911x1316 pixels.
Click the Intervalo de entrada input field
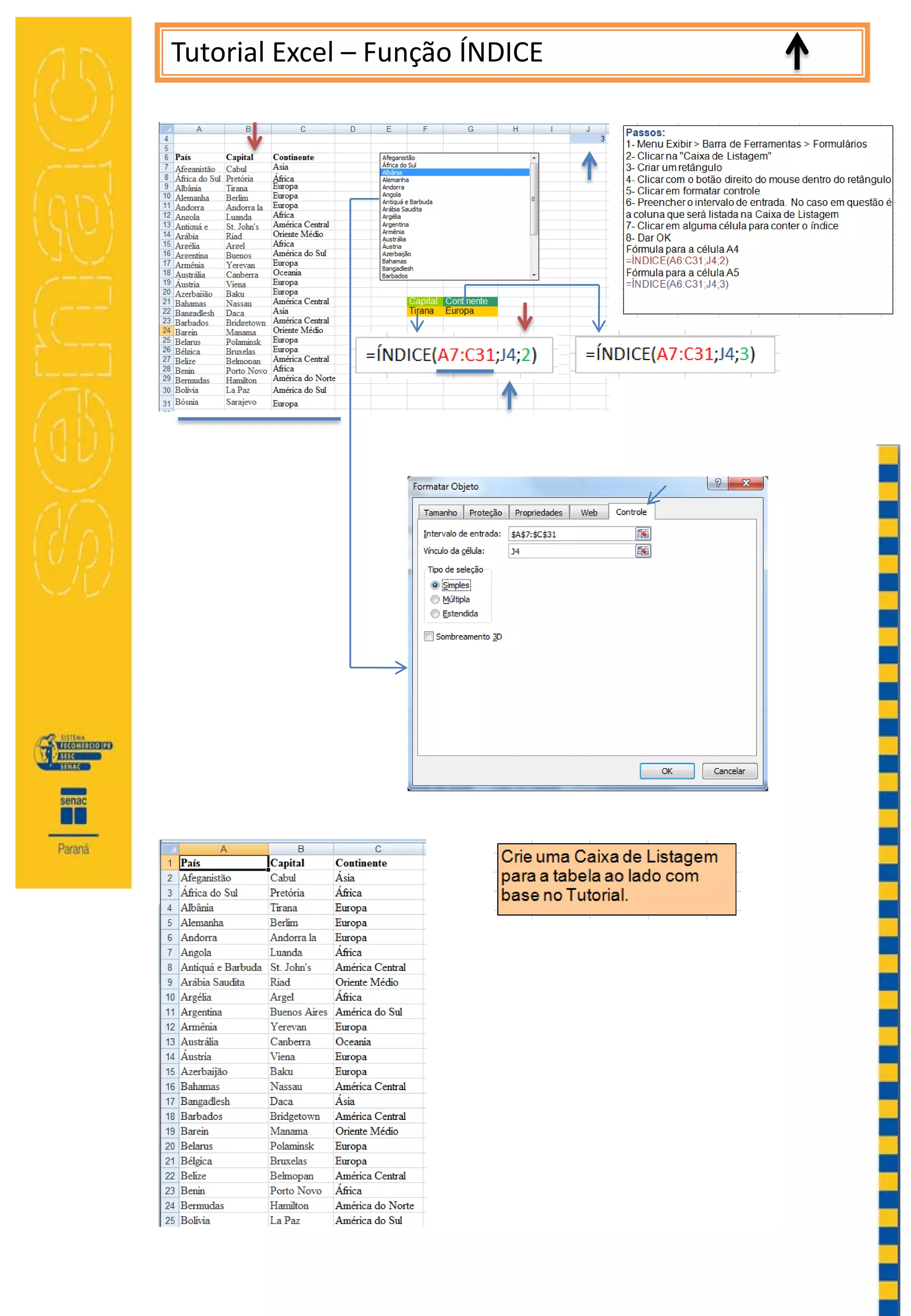pos(572,534)
